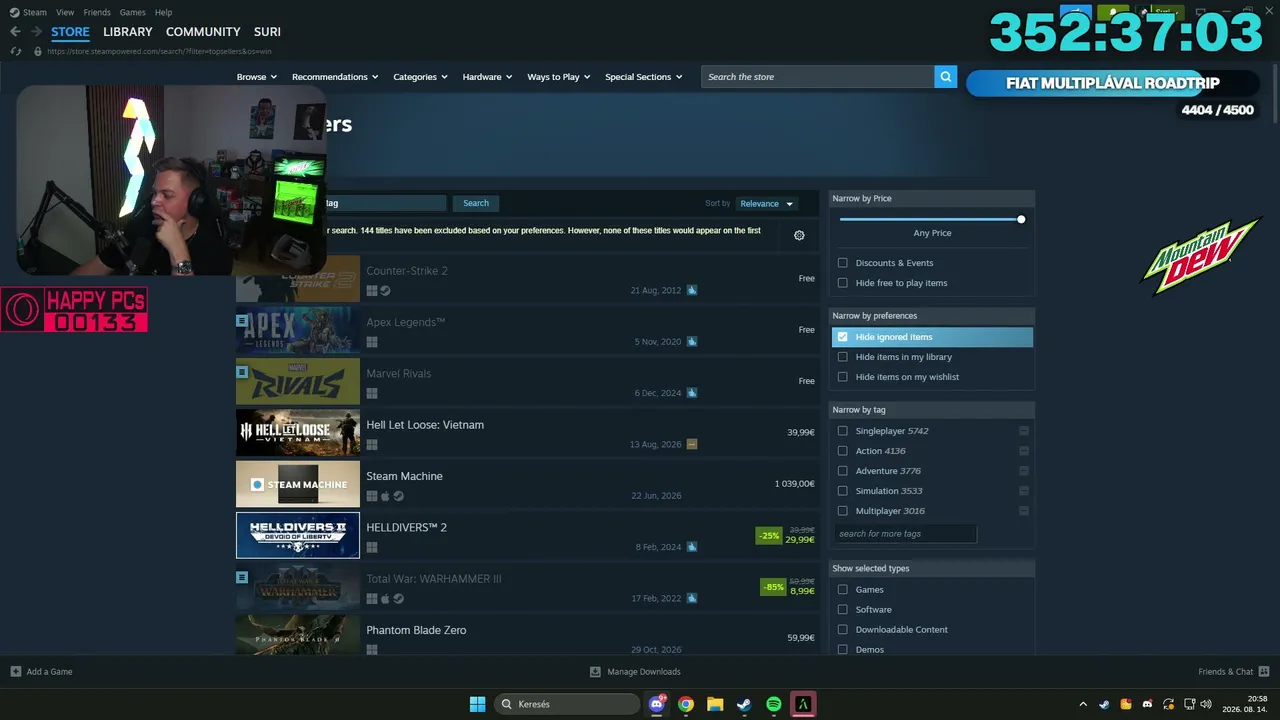The width and height of the screenshot is (1280, 720).
Task: Click the magnifier search store button
Action: click(x=945, y=77)
